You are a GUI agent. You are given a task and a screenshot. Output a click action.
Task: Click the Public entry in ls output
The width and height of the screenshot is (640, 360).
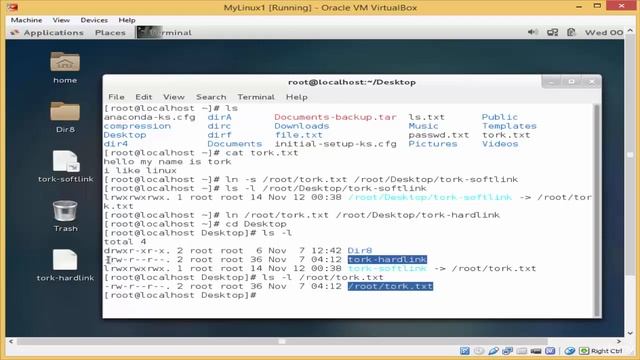tap(500, 117)
